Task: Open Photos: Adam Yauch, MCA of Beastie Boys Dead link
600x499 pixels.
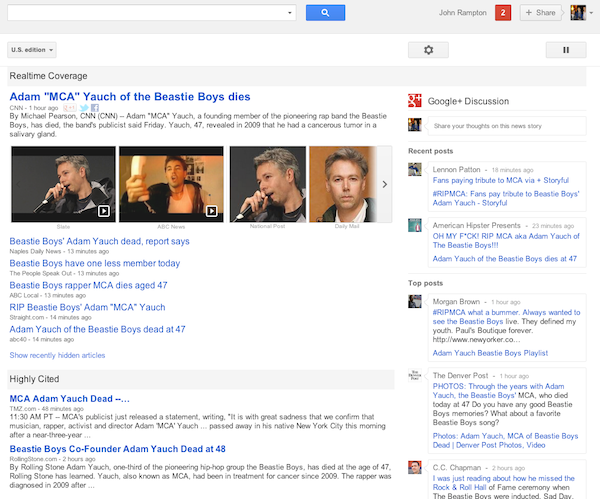Action: point(505,440)
